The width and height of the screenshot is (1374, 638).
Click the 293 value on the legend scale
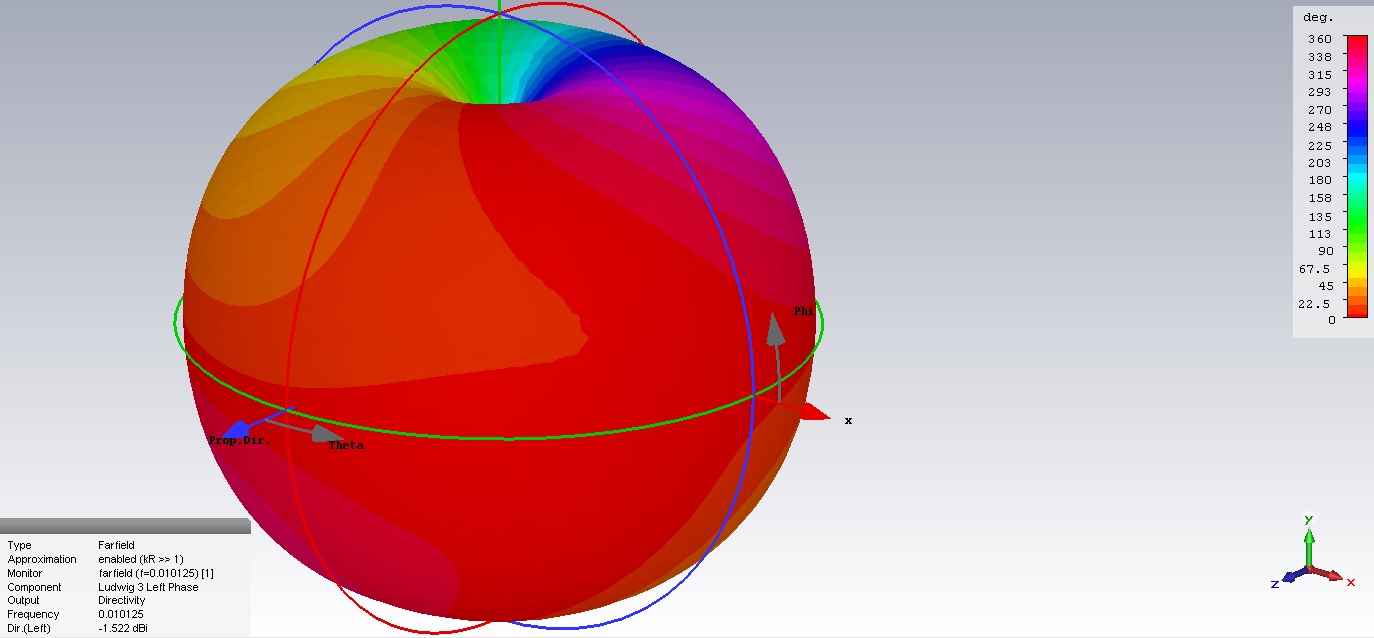pyautogui.click(x=1320, y=92)
